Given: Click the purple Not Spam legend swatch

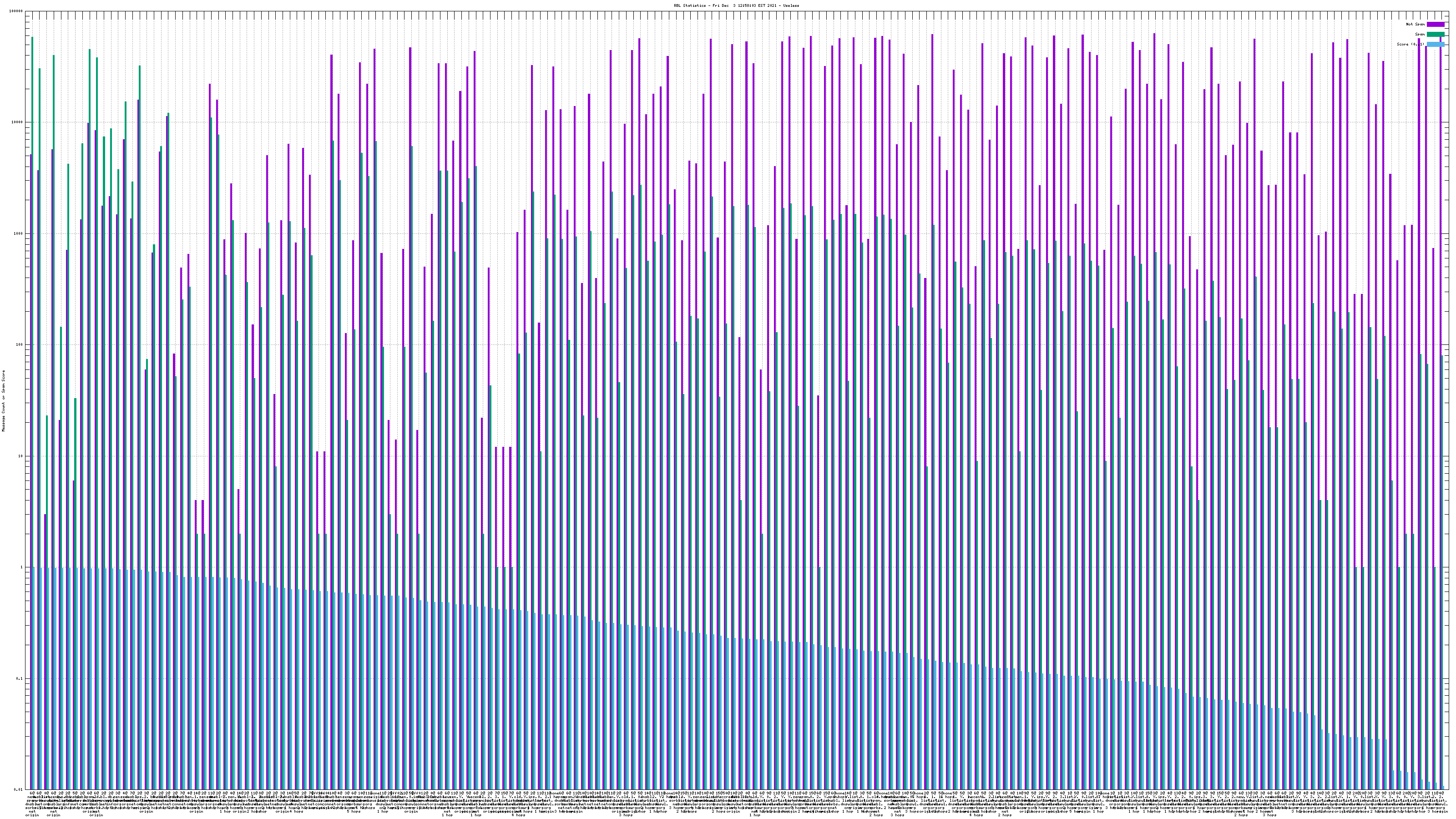Looking at the screenshot, I should pos(1436,24).
